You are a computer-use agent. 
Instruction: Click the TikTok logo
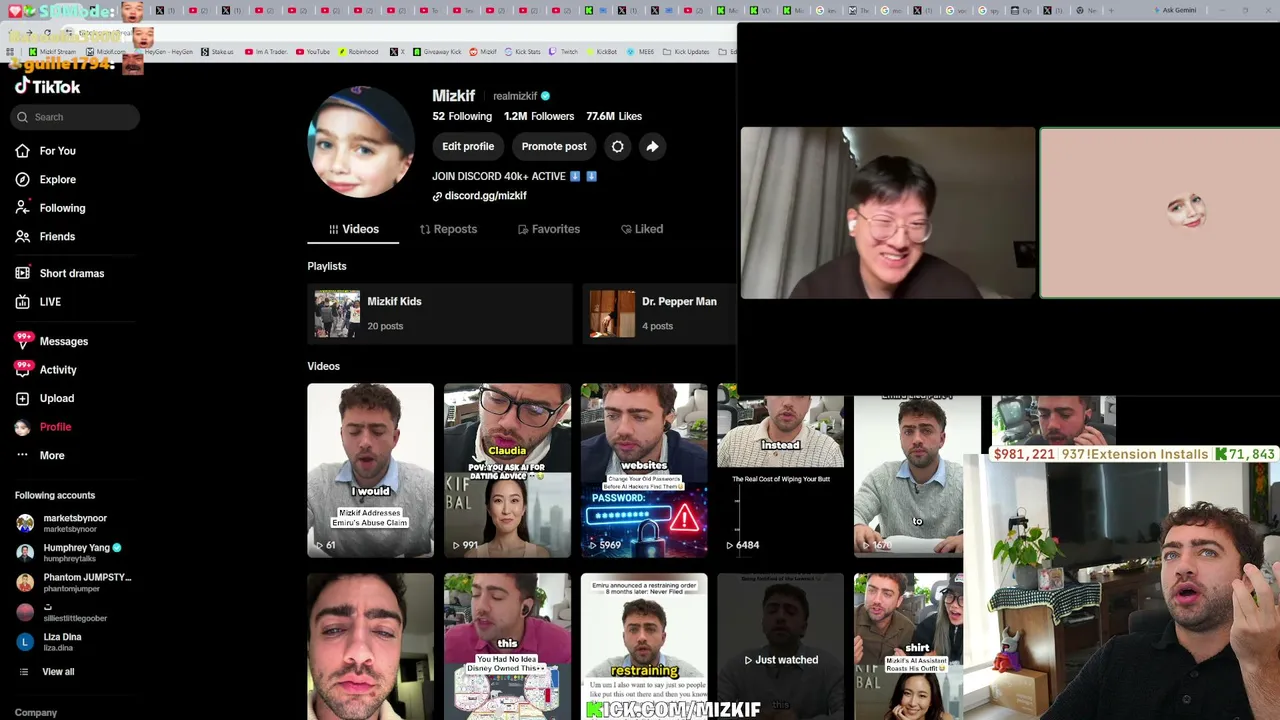point(47,87)
